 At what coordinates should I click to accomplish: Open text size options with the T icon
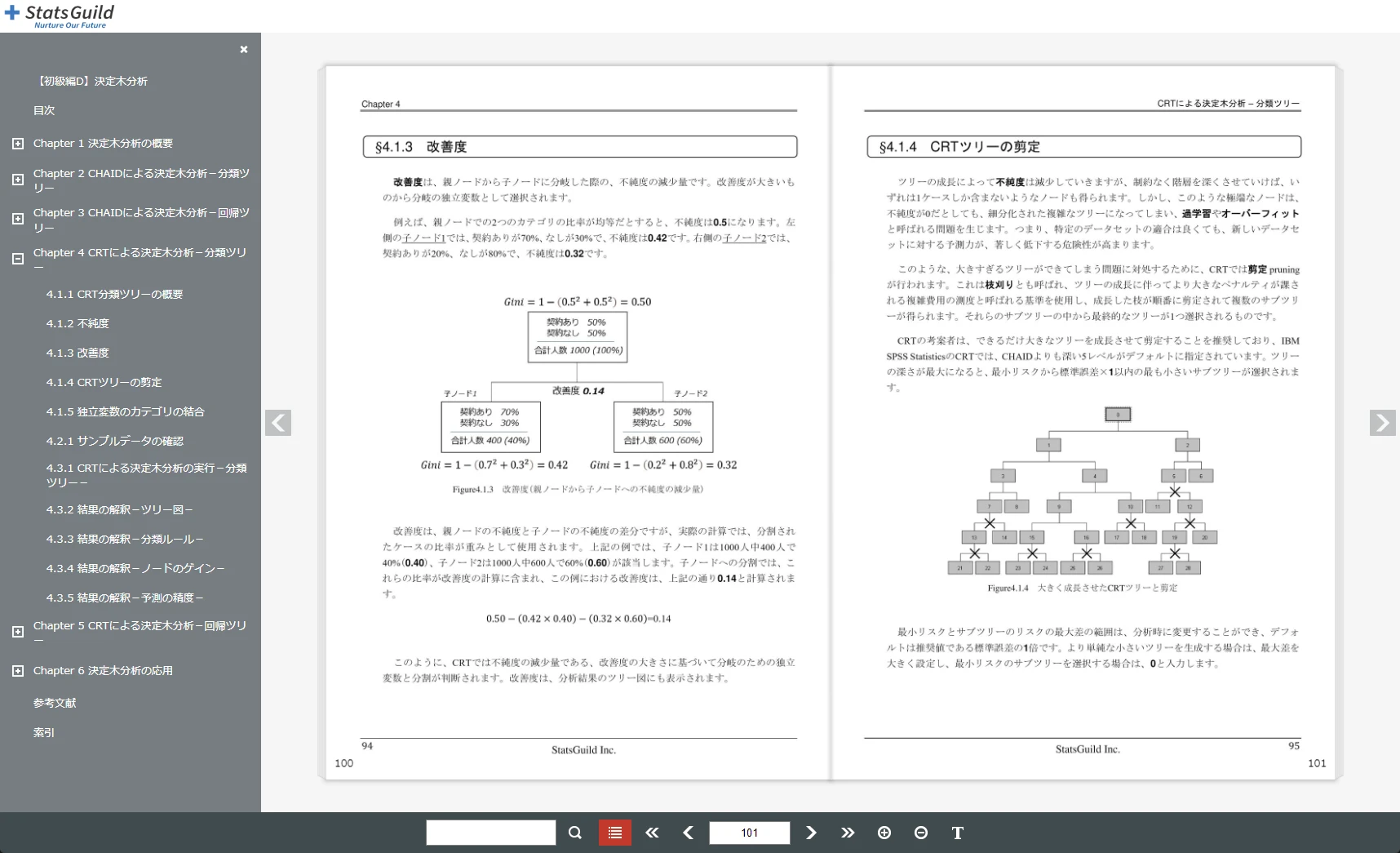click(x=957, y=833)
